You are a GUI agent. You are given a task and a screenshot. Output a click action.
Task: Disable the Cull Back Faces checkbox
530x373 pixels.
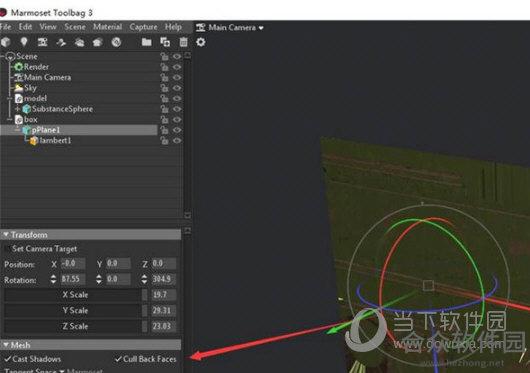click(x=118, y=359)
